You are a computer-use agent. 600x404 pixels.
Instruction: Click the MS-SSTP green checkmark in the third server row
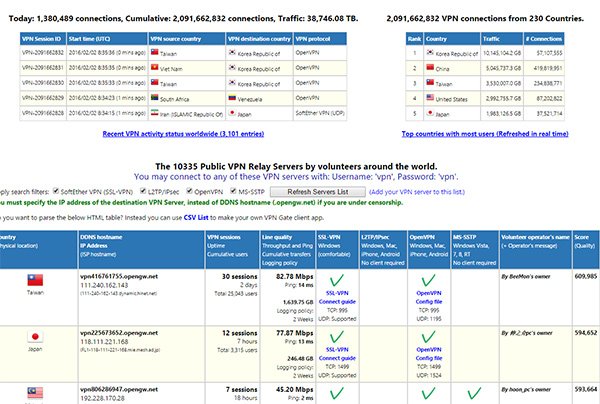point(474,393)
